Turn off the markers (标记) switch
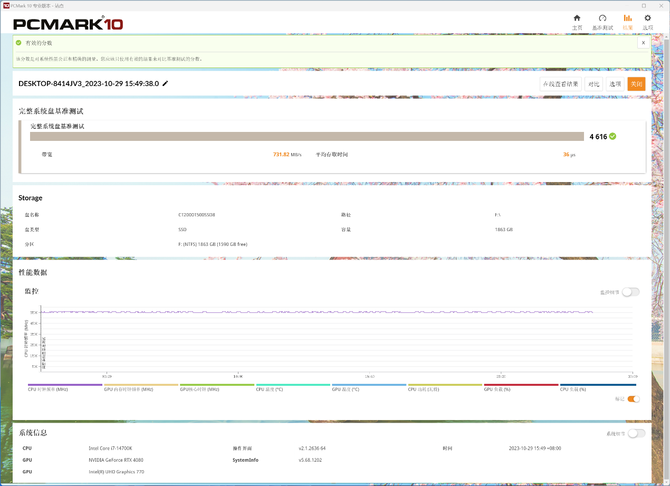This screenshot has width=670, height=486. pyautogui.click(x=634, y=399)
